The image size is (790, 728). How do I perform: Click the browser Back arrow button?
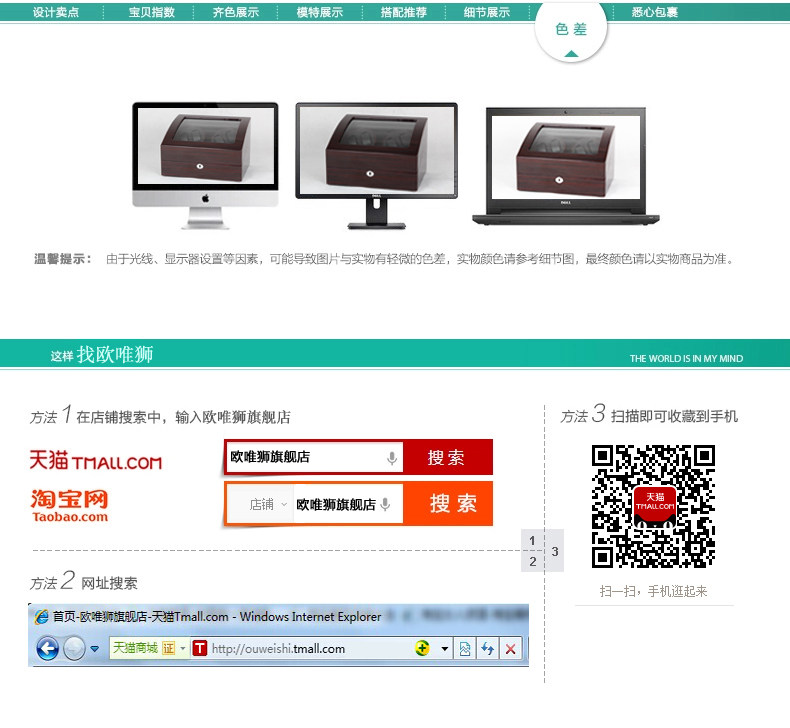tap(48, 648)
